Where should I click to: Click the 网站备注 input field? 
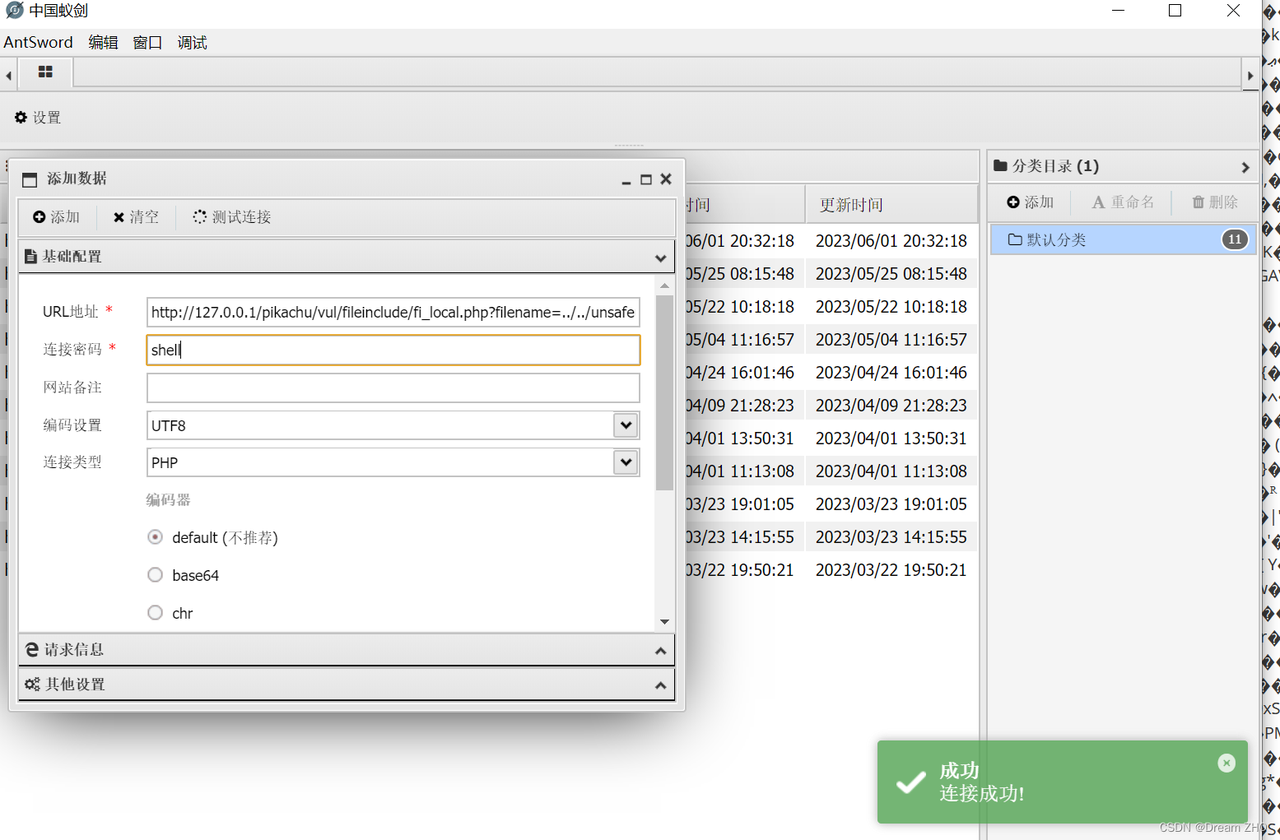click(x=393, y=387)
